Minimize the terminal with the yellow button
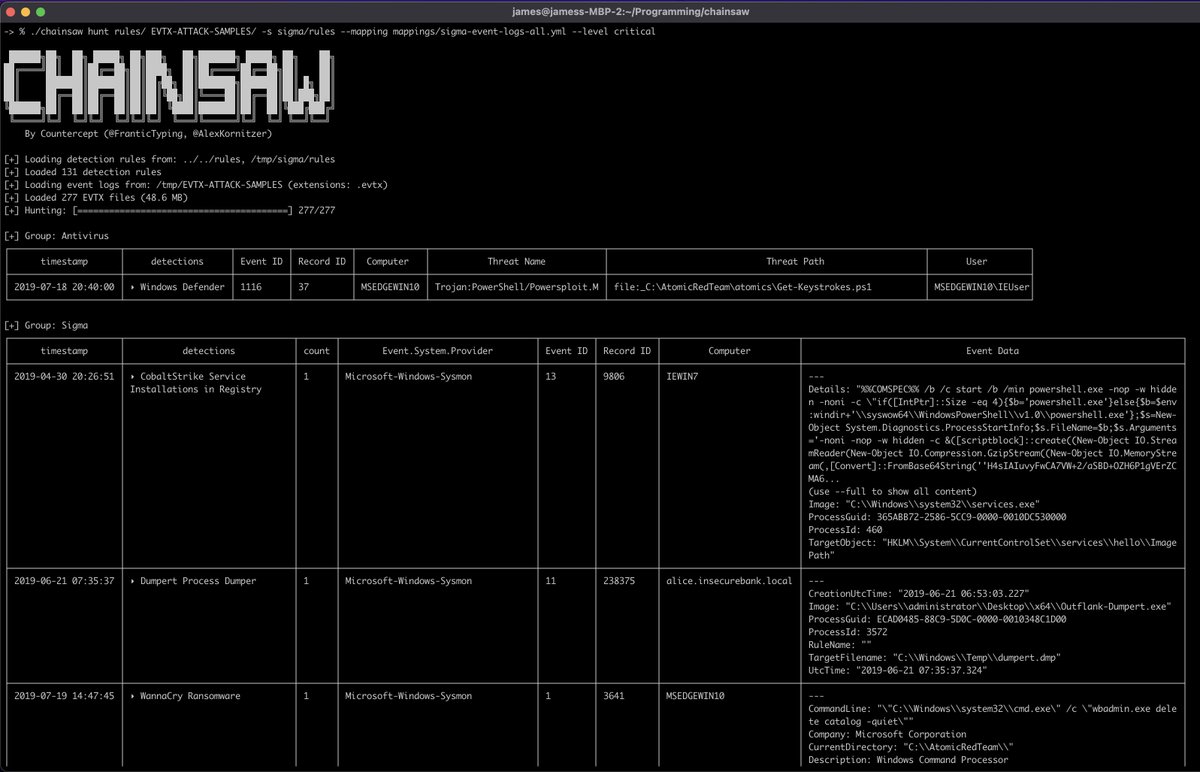 point(26,10)
